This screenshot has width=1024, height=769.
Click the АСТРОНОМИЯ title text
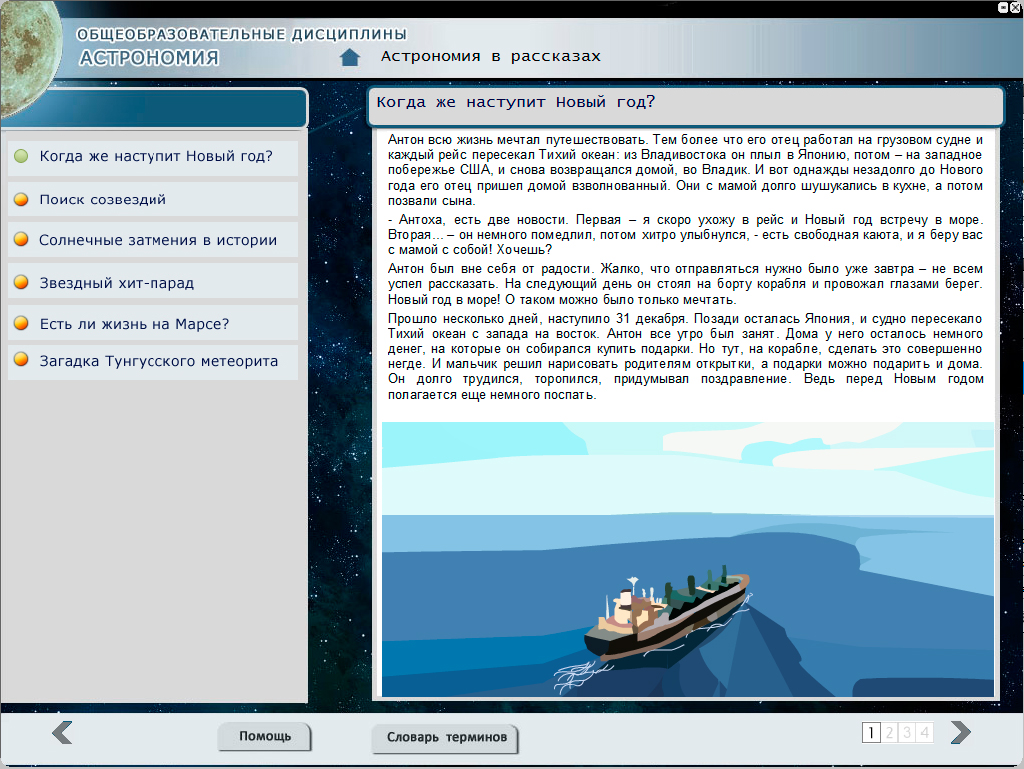tap(149, 58)
